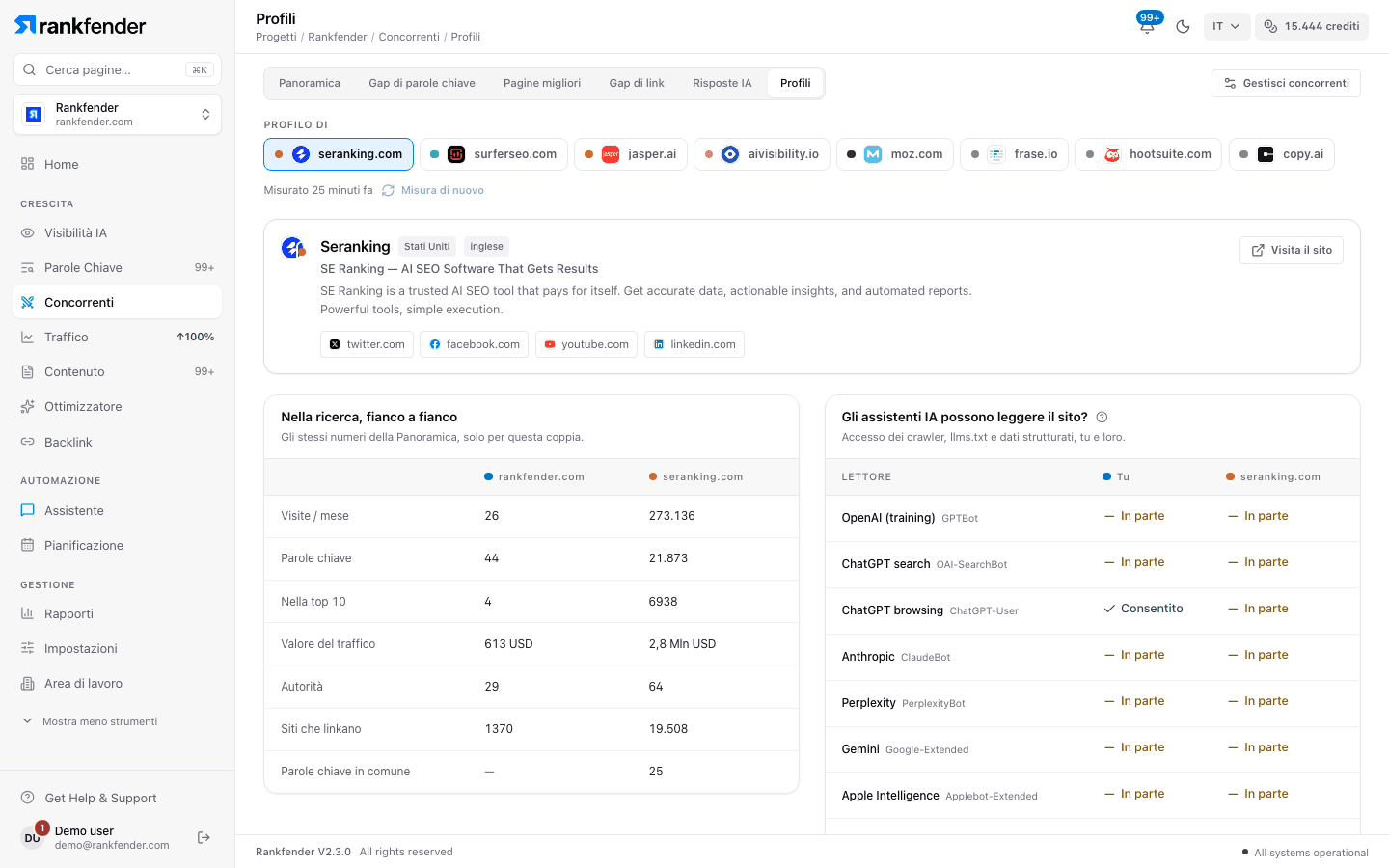This screenshot has width=1389, height=868.
Task: Switch to the Gap di parole chiave tab
Action: click(422, 83)
